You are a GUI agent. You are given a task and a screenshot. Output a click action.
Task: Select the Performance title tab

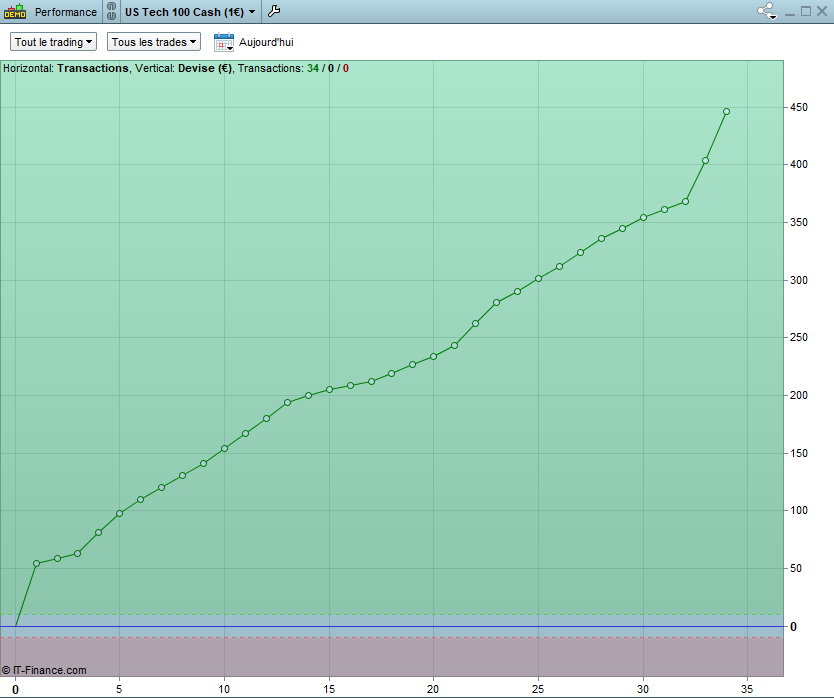tap(66, 12)
